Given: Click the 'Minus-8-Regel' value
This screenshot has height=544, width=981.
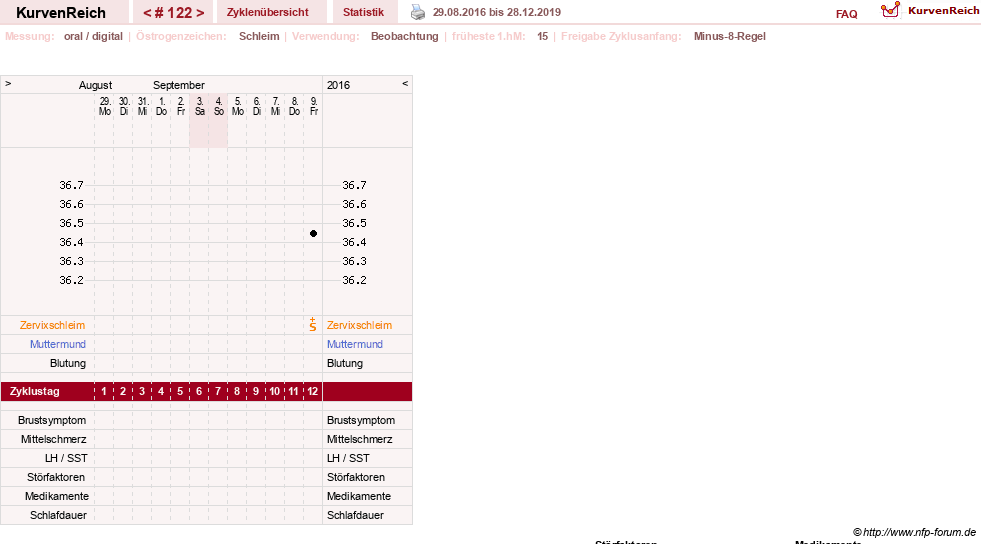Looking at the screenshot, I should (729, 36).
